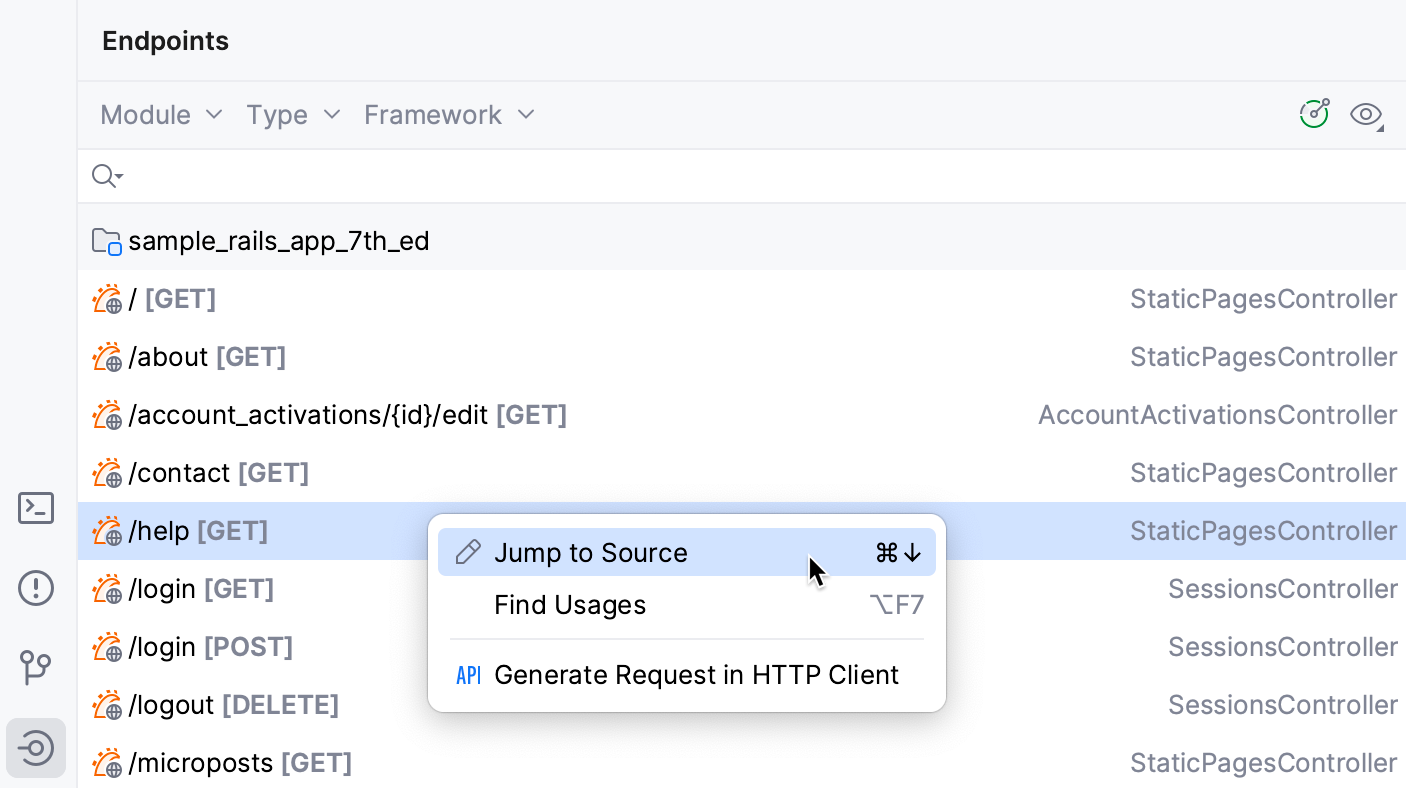Choose Jump to Source menu entry
1406x788 pixels.
pos(590,553)
